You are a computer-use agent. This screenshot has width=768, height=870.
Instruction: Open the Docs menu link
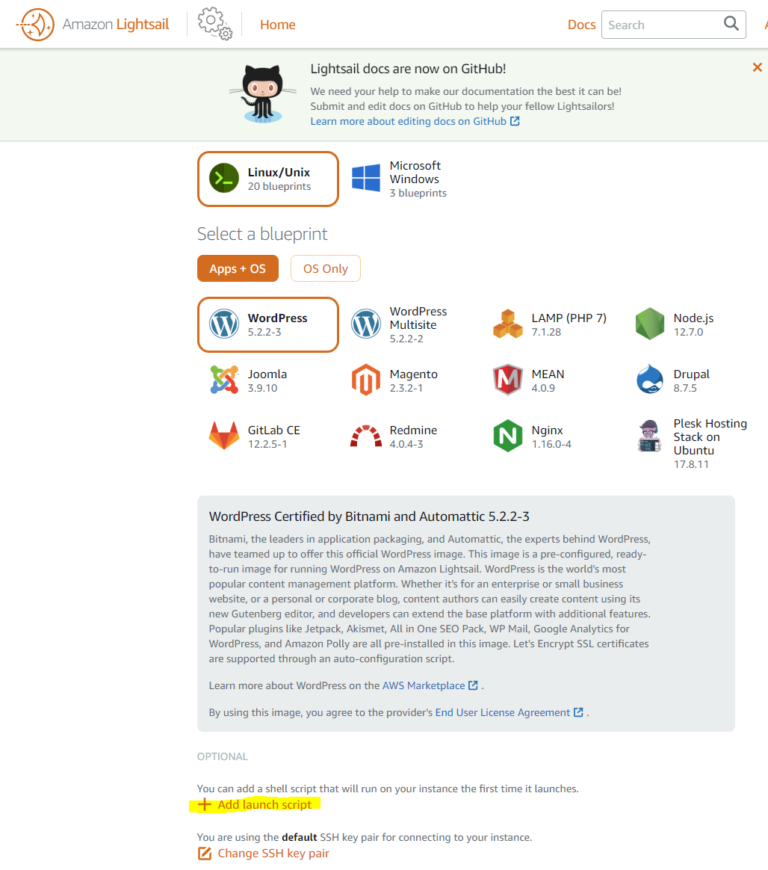coord(581,25)
